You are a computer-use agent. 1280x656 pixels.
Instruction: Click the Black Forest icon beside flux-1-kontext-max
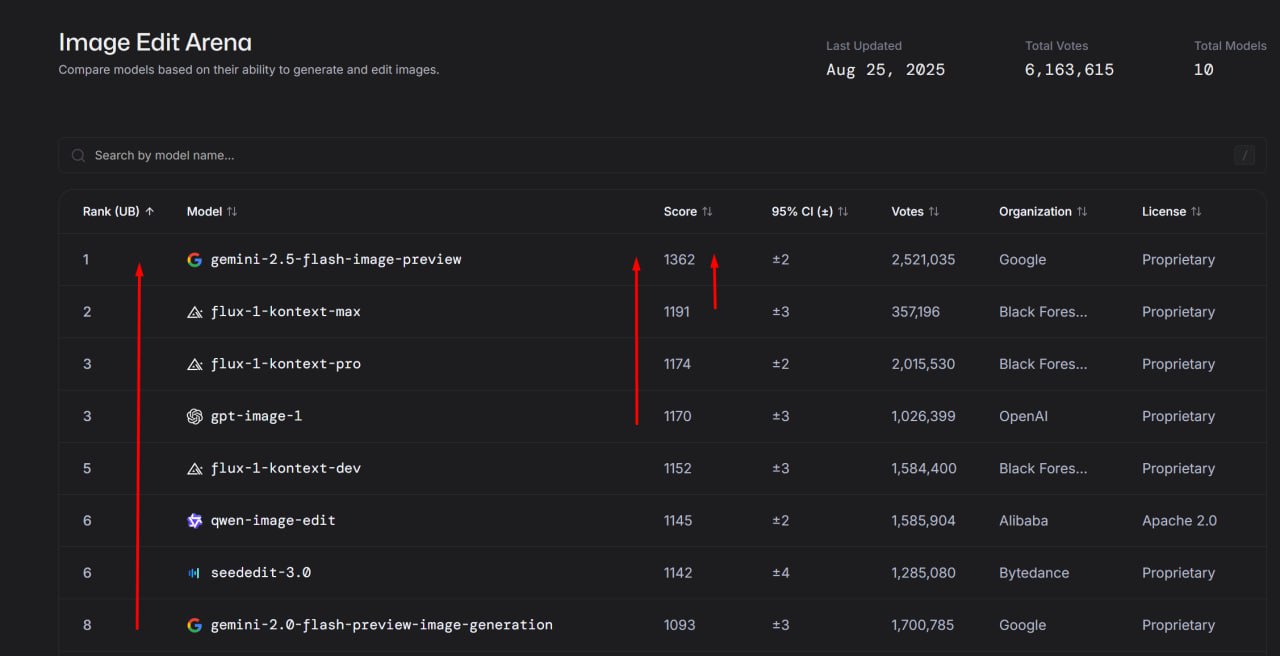[x=195, y=312]
